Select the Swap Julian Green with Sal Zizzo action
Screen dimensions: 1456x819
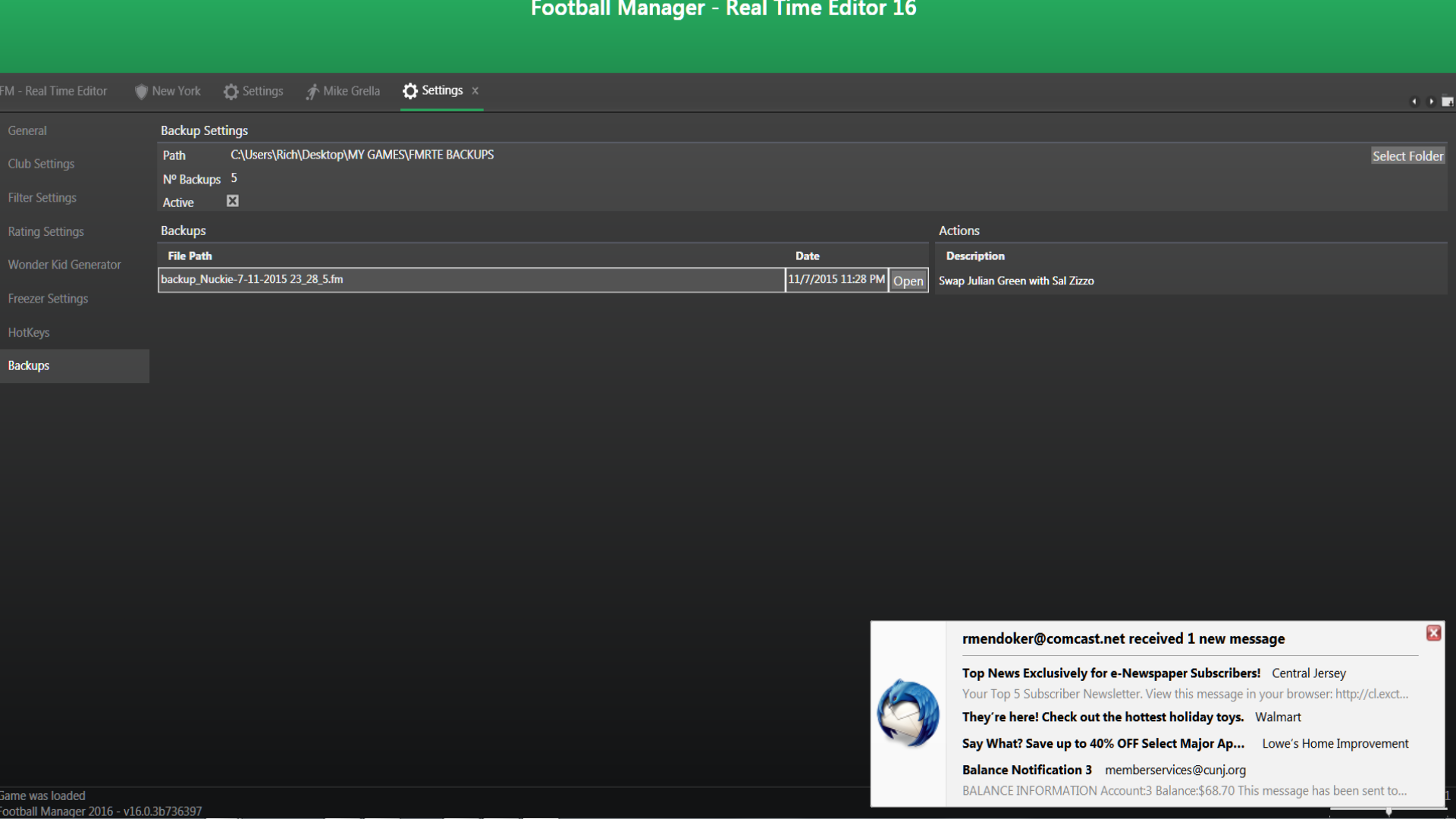[x=1016, y=281]
